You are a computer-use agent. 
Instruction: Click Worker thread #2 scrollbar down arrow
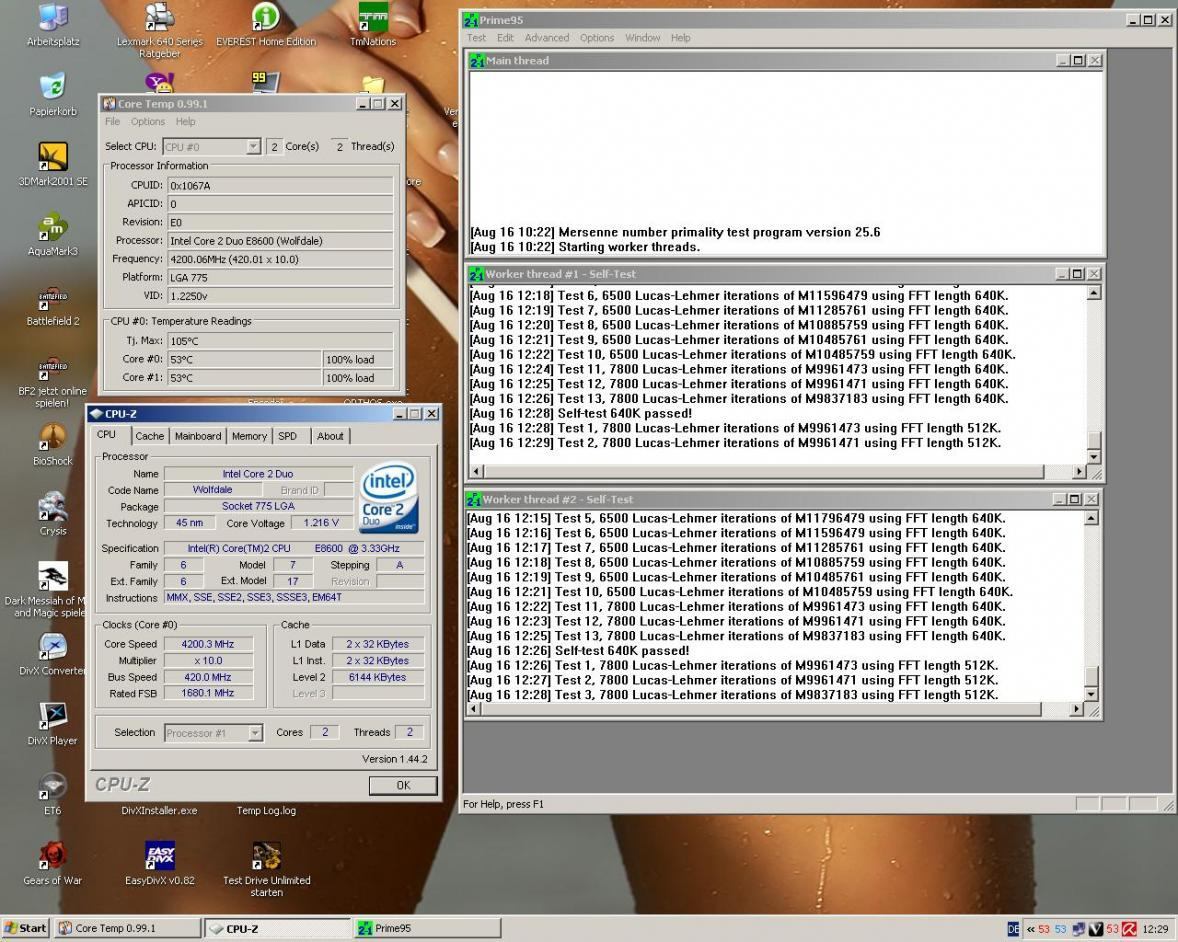point(1092,695)
